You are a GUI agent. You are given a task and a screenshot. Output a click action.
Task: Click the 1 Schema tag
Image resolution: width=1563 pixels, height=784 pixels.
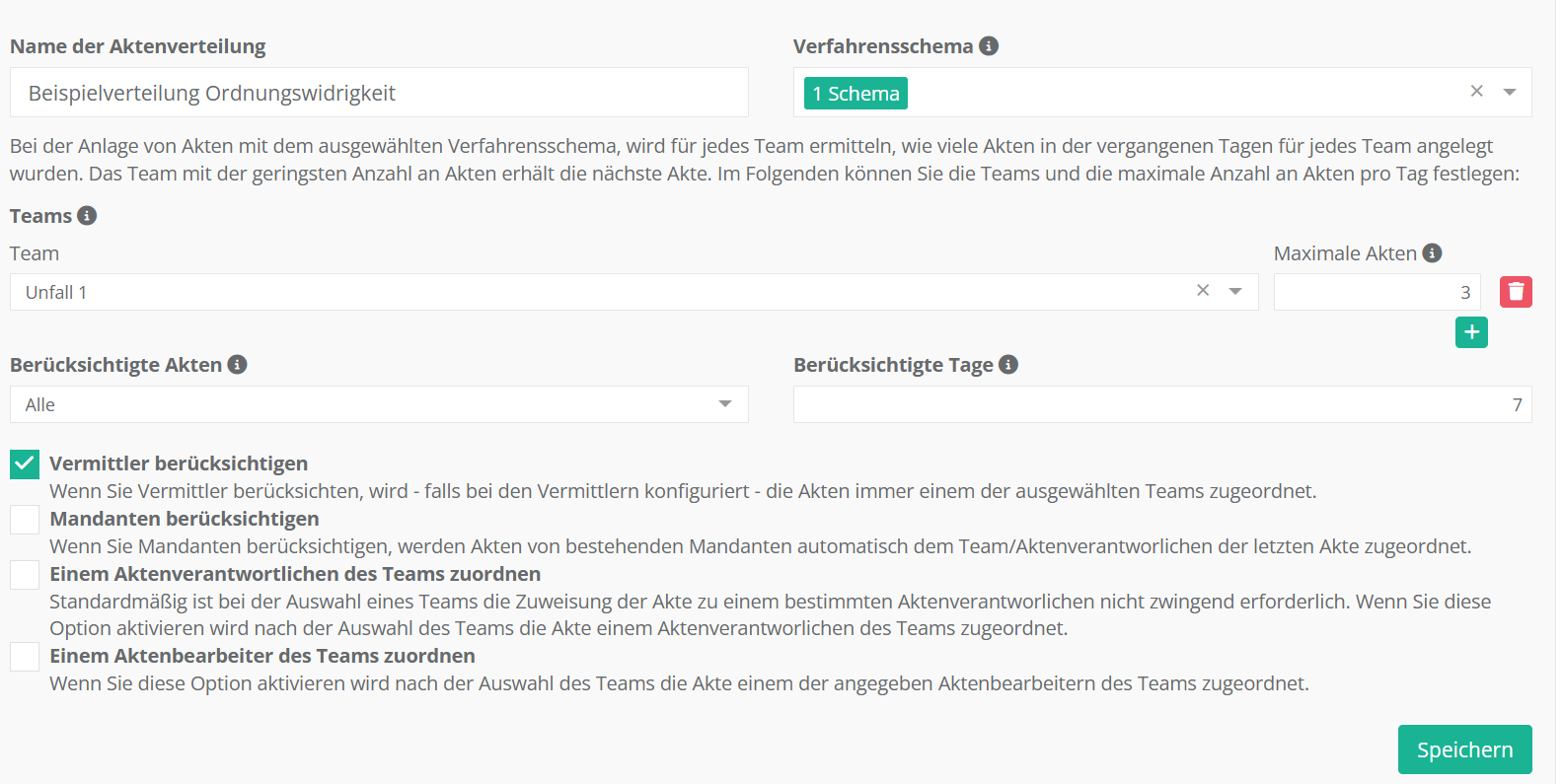click(x=856, y=94)
